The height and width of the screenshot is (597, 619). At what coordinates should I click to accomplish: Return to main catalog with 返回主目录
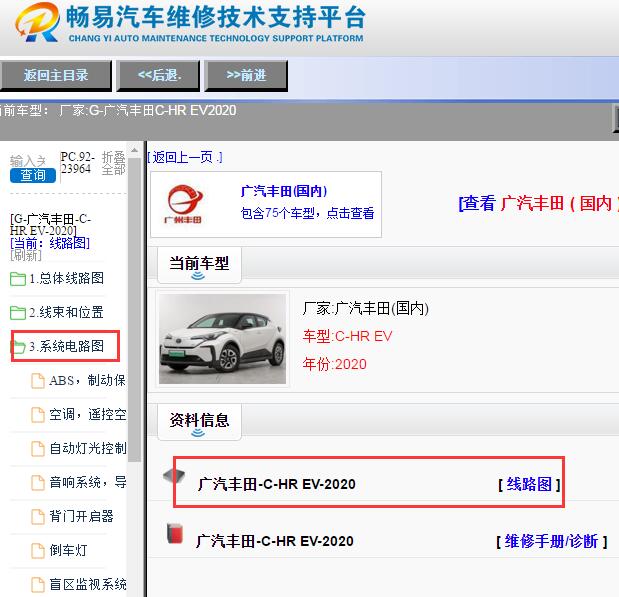pos(56,75)
